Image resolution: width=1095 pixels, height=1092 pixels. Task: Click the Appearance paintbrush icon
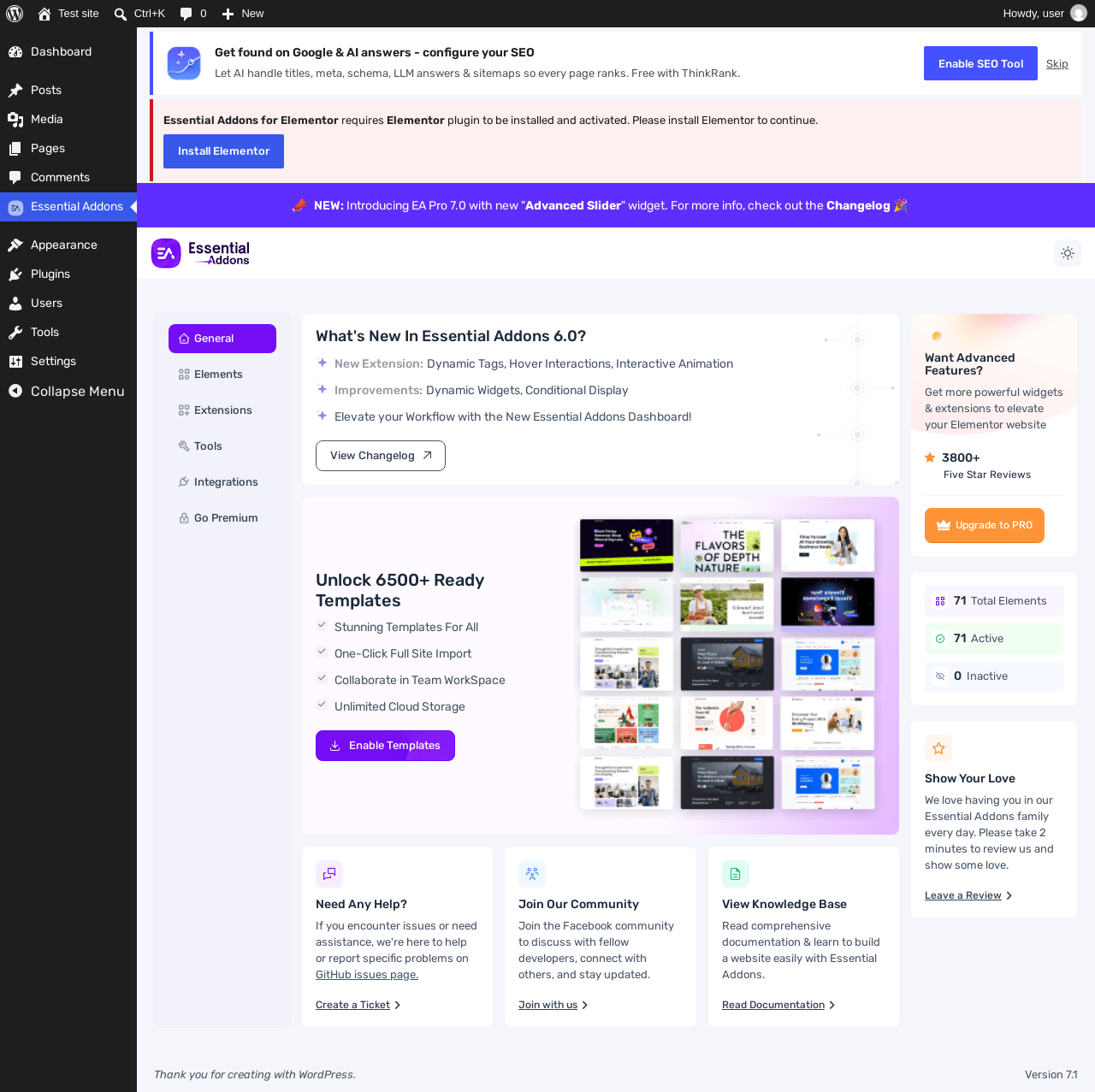pyautogui.click(x=15, y=245)
